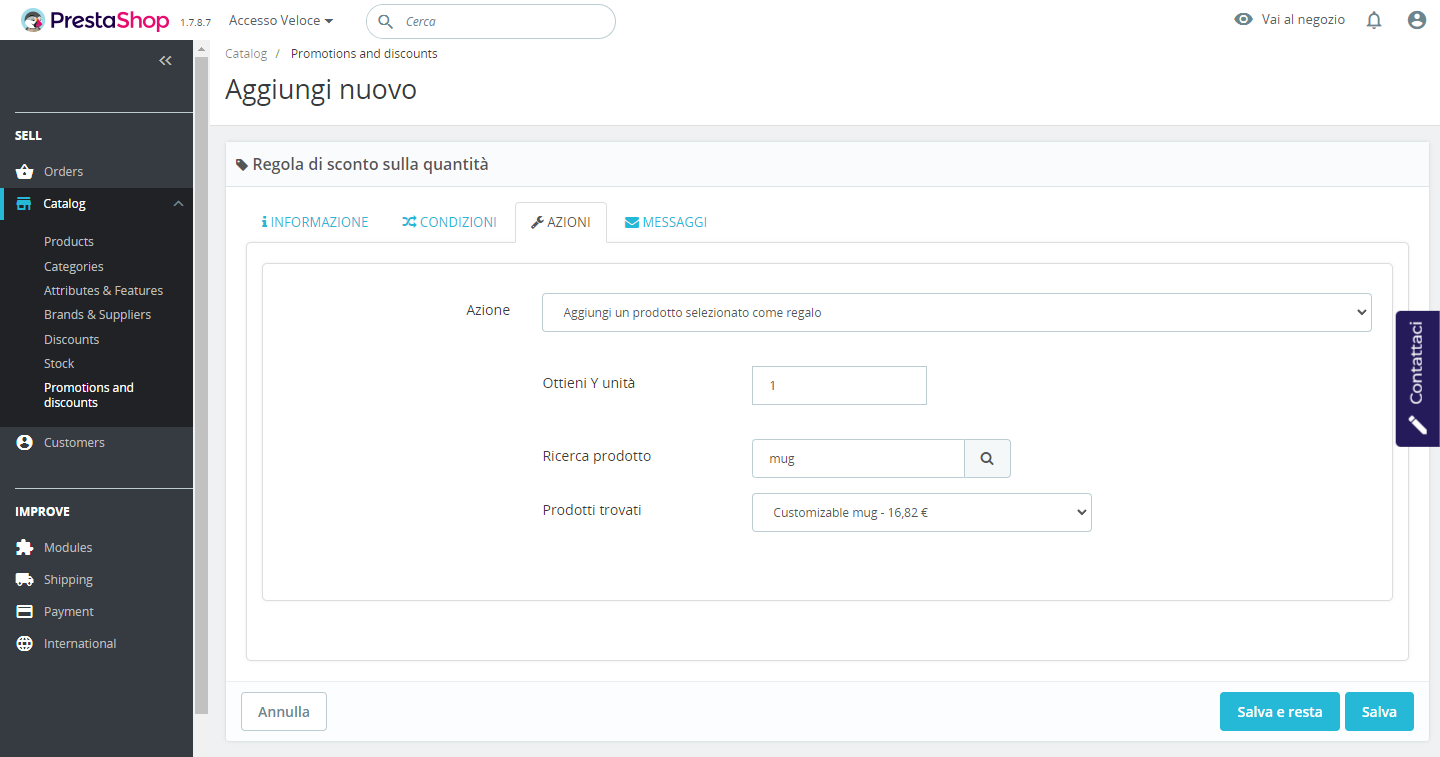The width and height of the screenshot is (1440, 757).
Task: Collapse the sidebar with the double chevron
Action: (166, 61)
